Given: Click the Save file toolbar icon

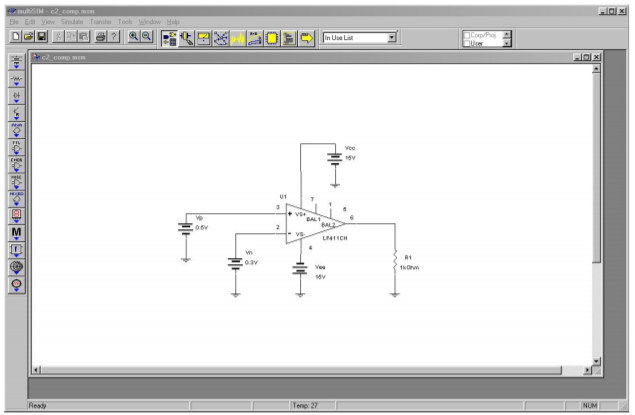Looking at the screenshot, I should pos(43,37).
